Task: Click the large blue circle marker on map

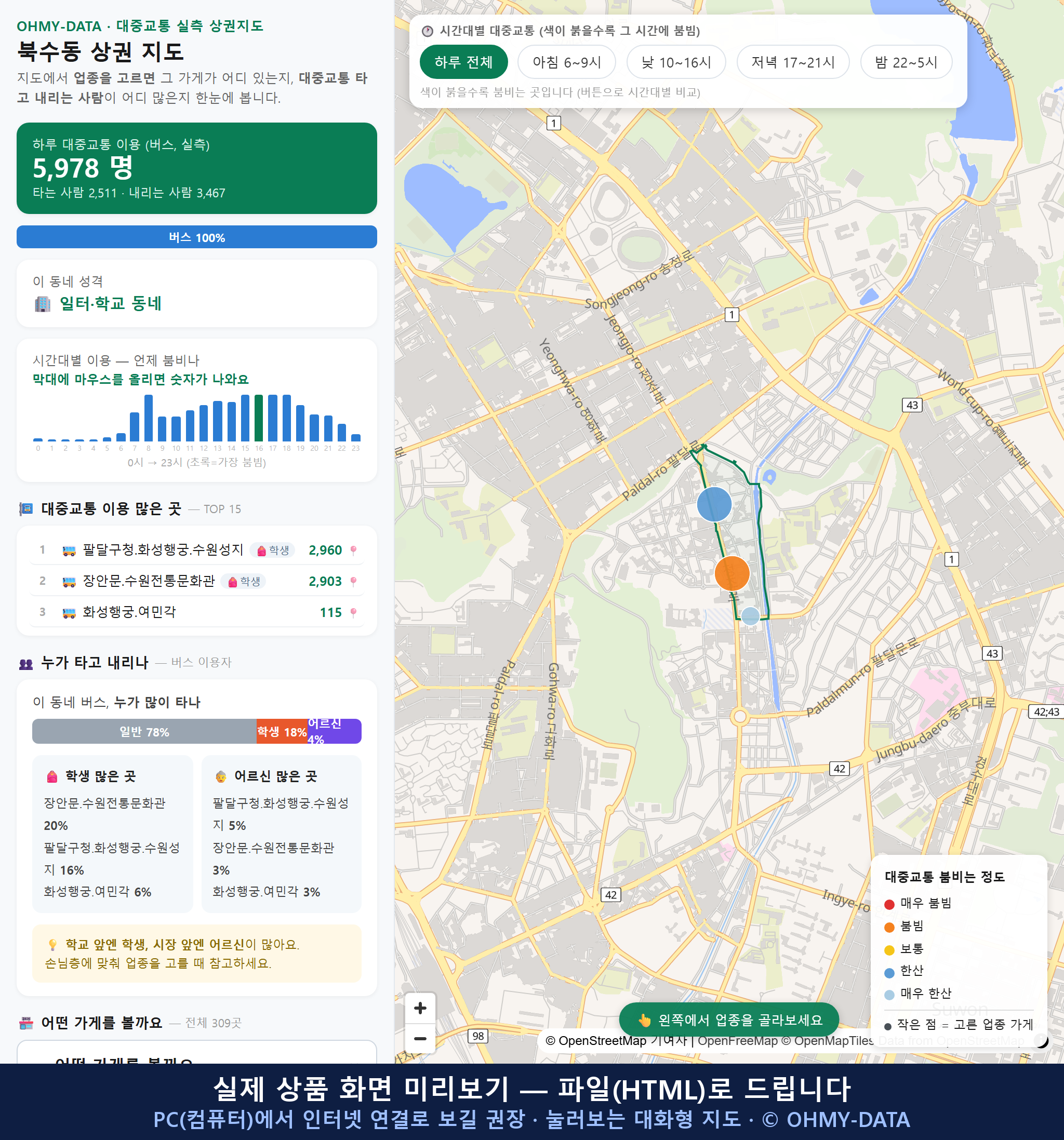Action: click(x=714, y=504)
